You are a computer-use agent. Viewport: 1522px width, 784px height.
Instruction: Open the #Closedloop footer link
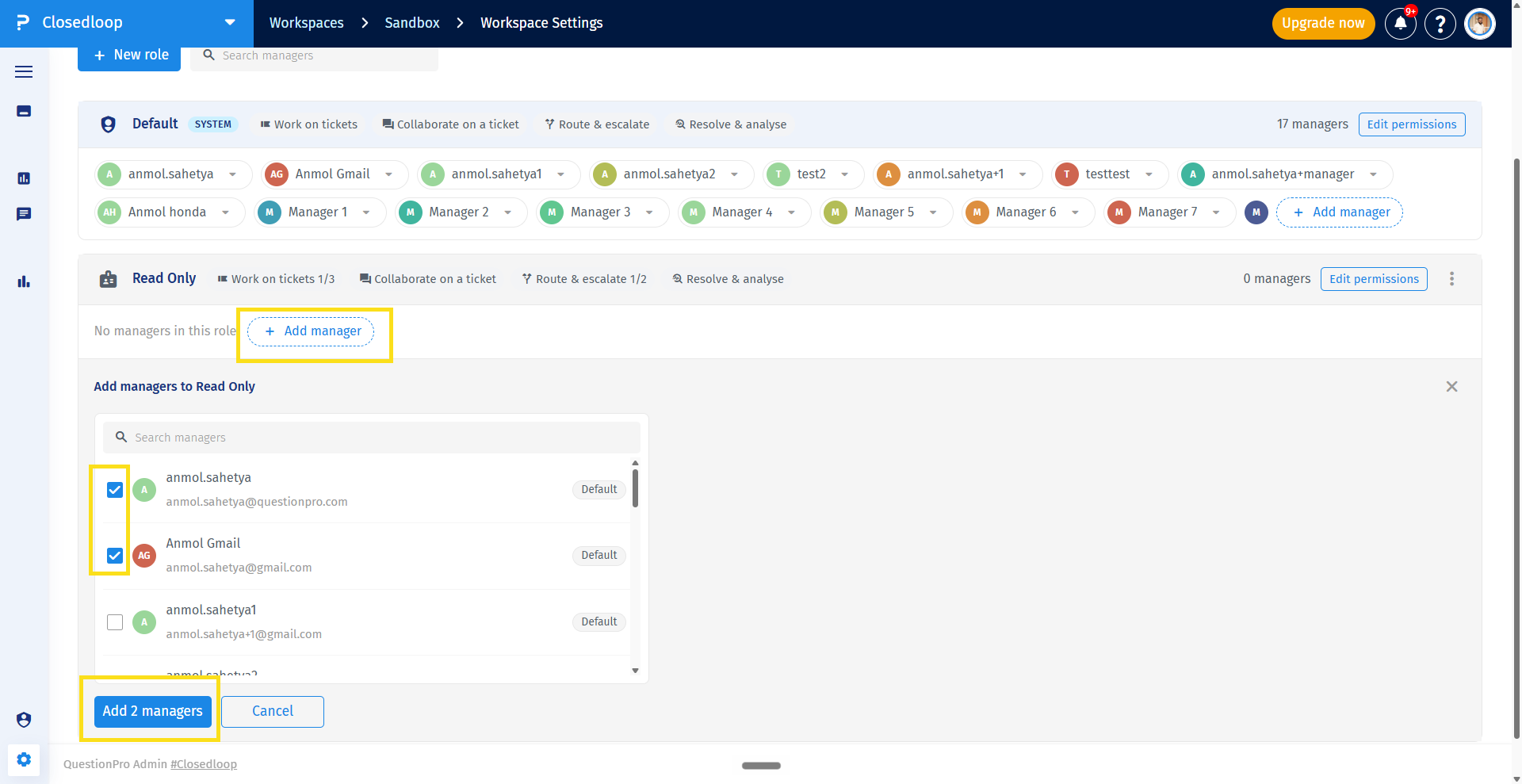204,764
